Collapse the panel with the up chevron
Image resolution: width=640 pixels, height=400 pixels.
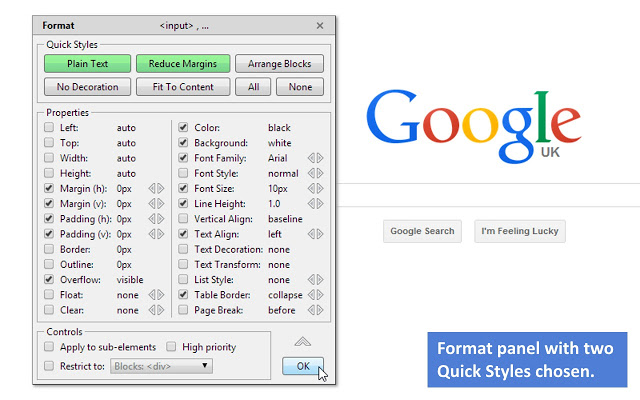(302, 342)
